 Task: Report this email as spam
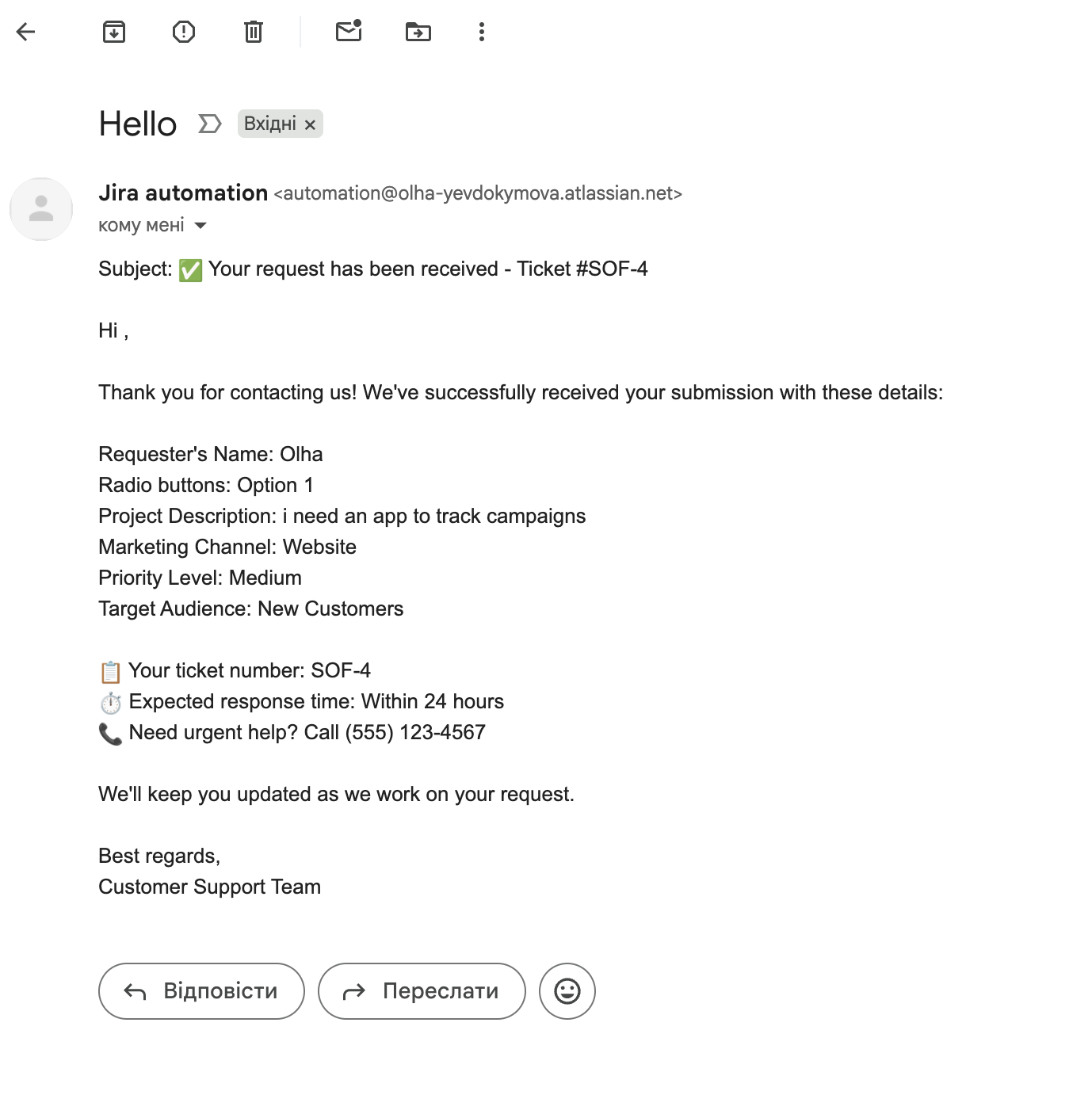pyautogui.click(x=184, y=32)
